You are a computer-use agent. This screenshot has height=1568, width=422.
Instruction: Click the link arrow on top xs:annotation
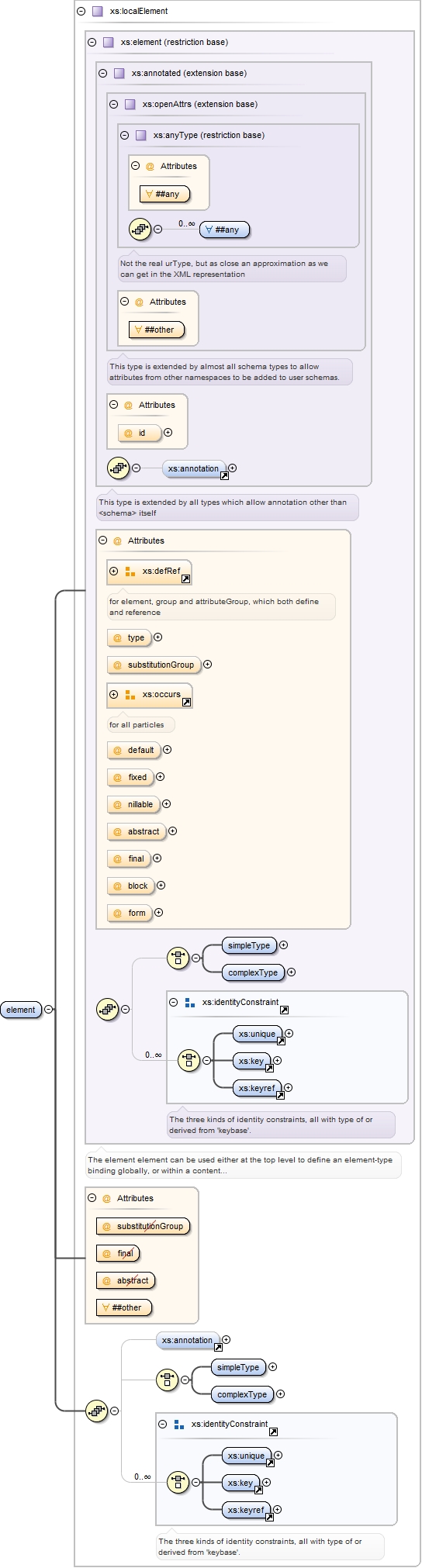tap(224, 475)
